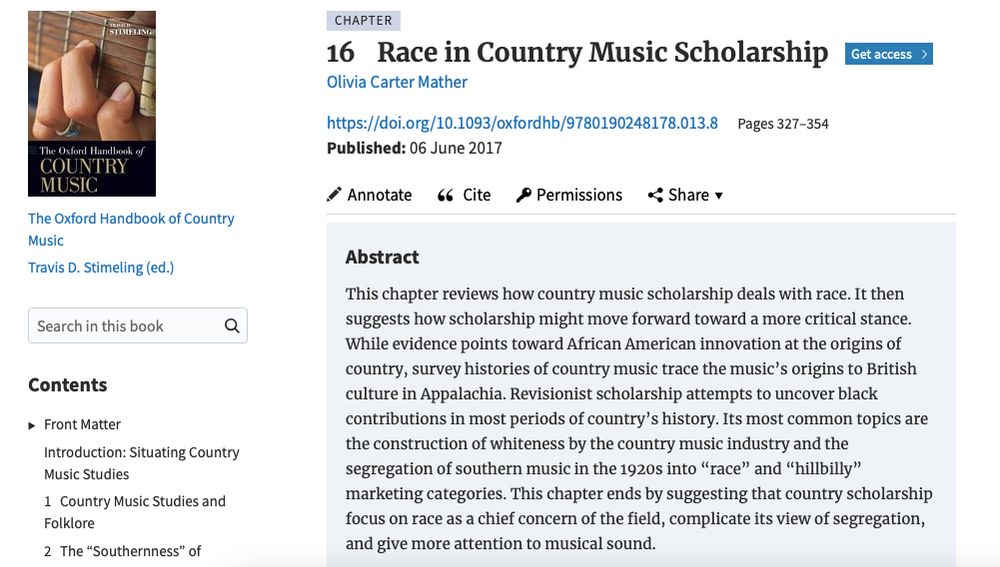Screen dimensions: 1000x567
Task: Click the Cite text label
Action: coord(477,195)
